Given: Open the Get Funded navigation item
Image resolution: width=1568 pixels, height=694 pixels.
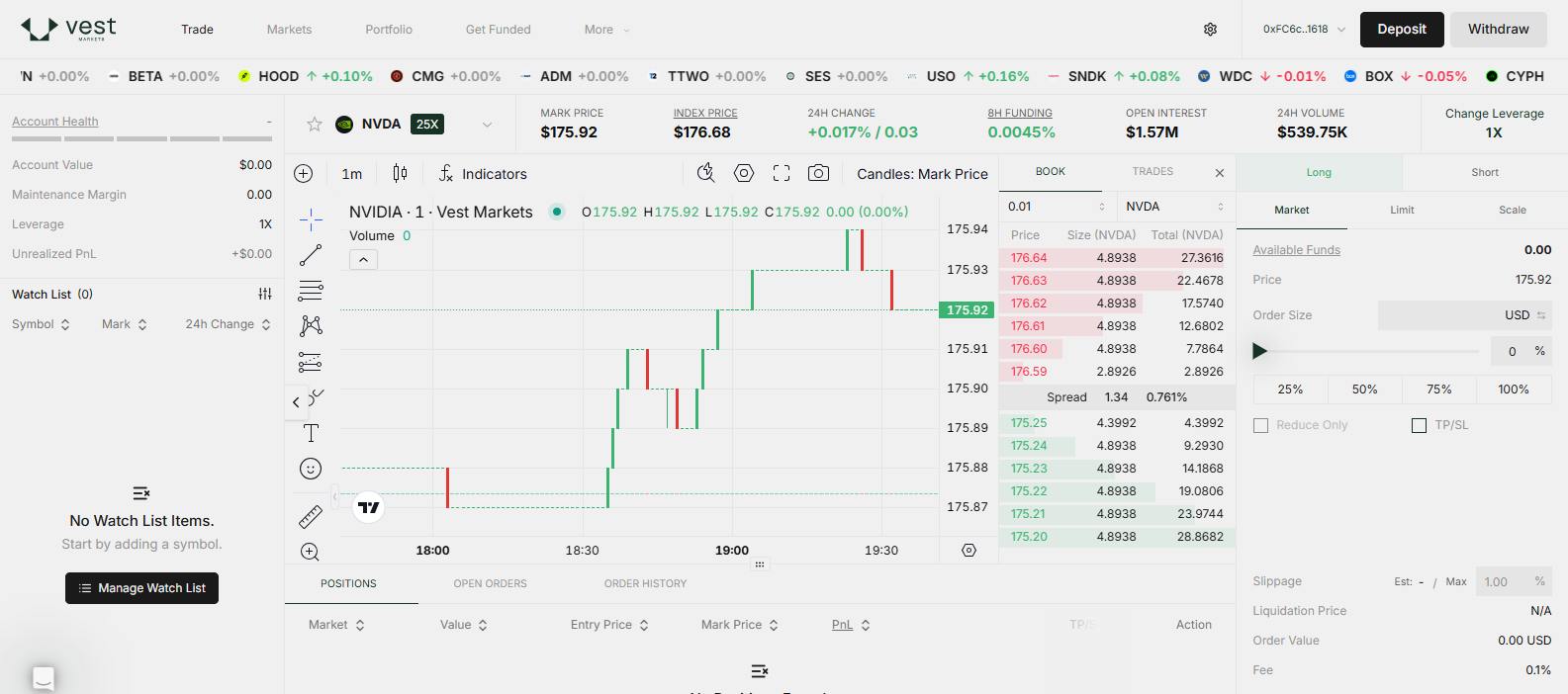Looking at the screenshot, I should [498, 30].
